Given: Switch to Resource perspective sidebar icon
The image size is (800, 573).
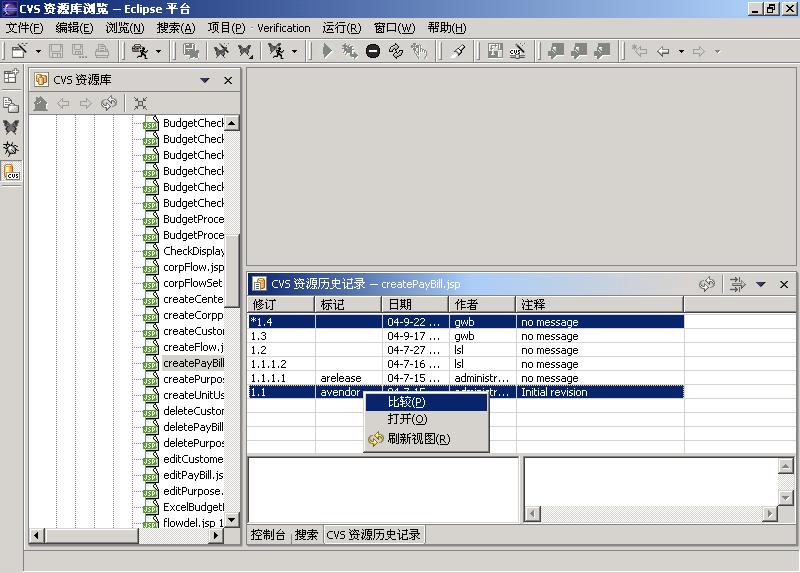Looking at the screenshot, I should click(11, 105).
